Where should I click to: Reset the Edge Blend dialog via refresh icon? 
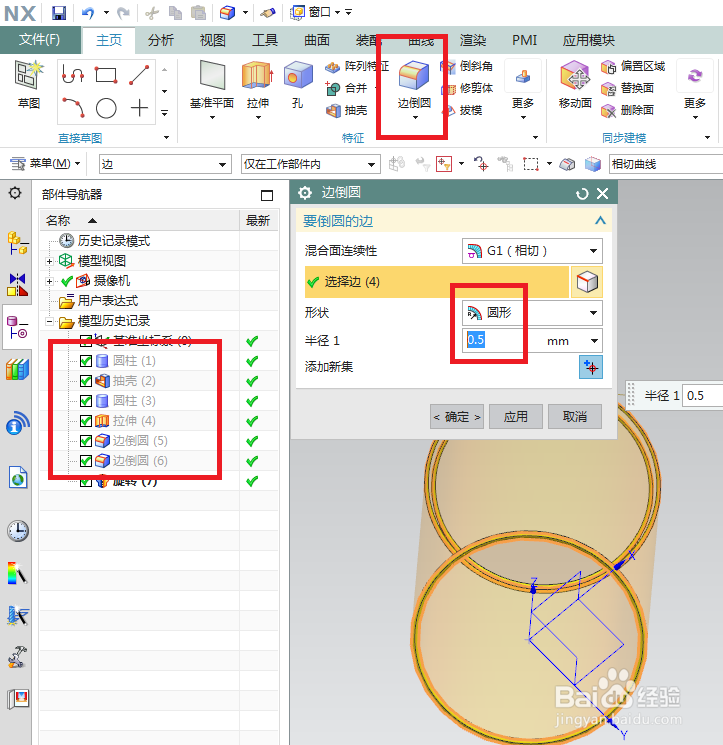[581, 194]
